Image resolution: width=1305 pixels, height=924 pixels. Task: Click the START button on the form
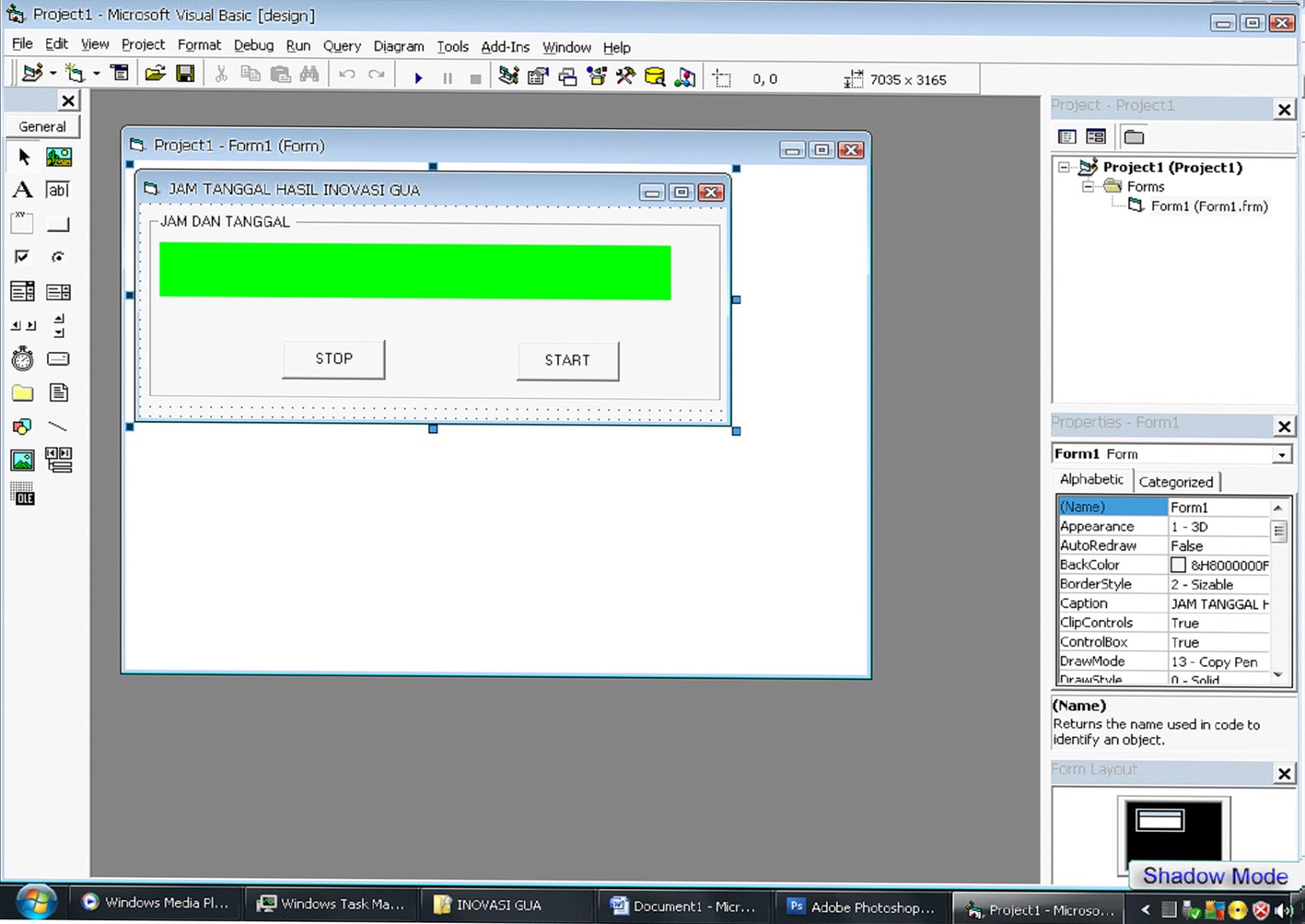[568, 360]
